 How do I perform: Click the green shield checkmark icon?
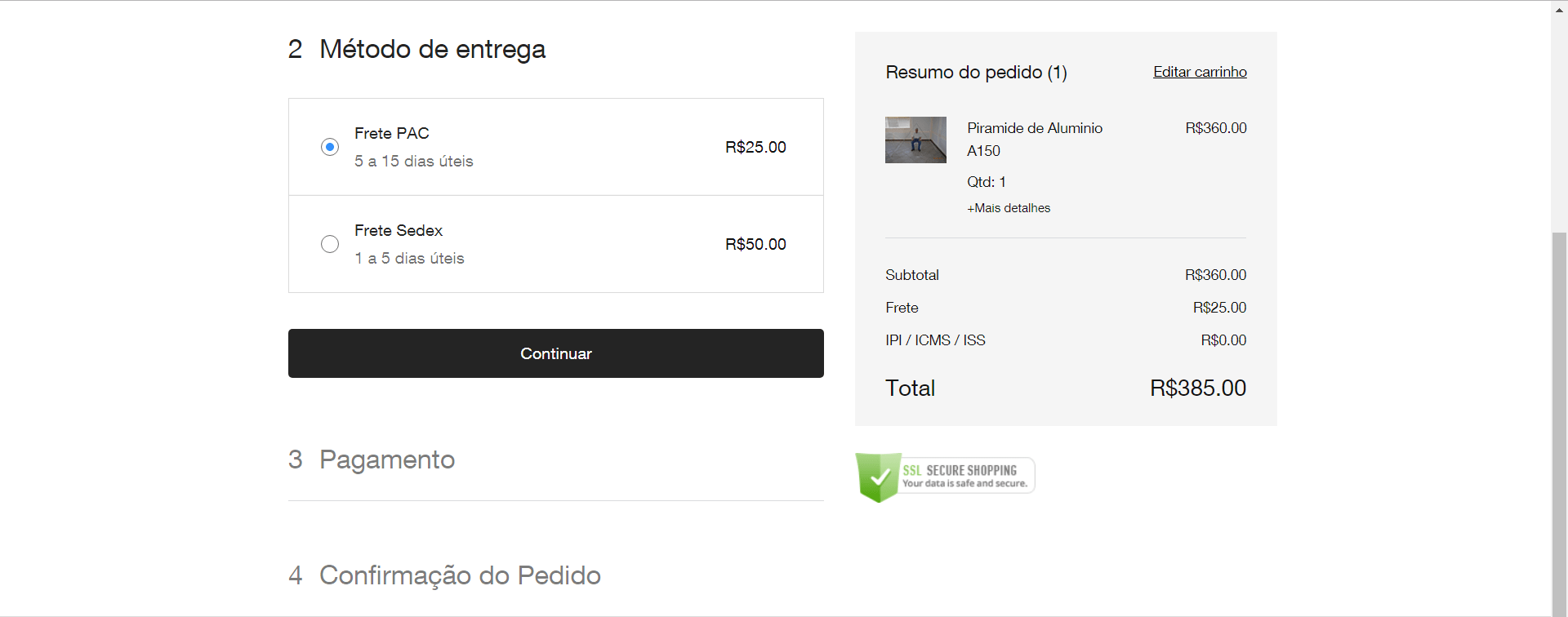coord(878,477)
